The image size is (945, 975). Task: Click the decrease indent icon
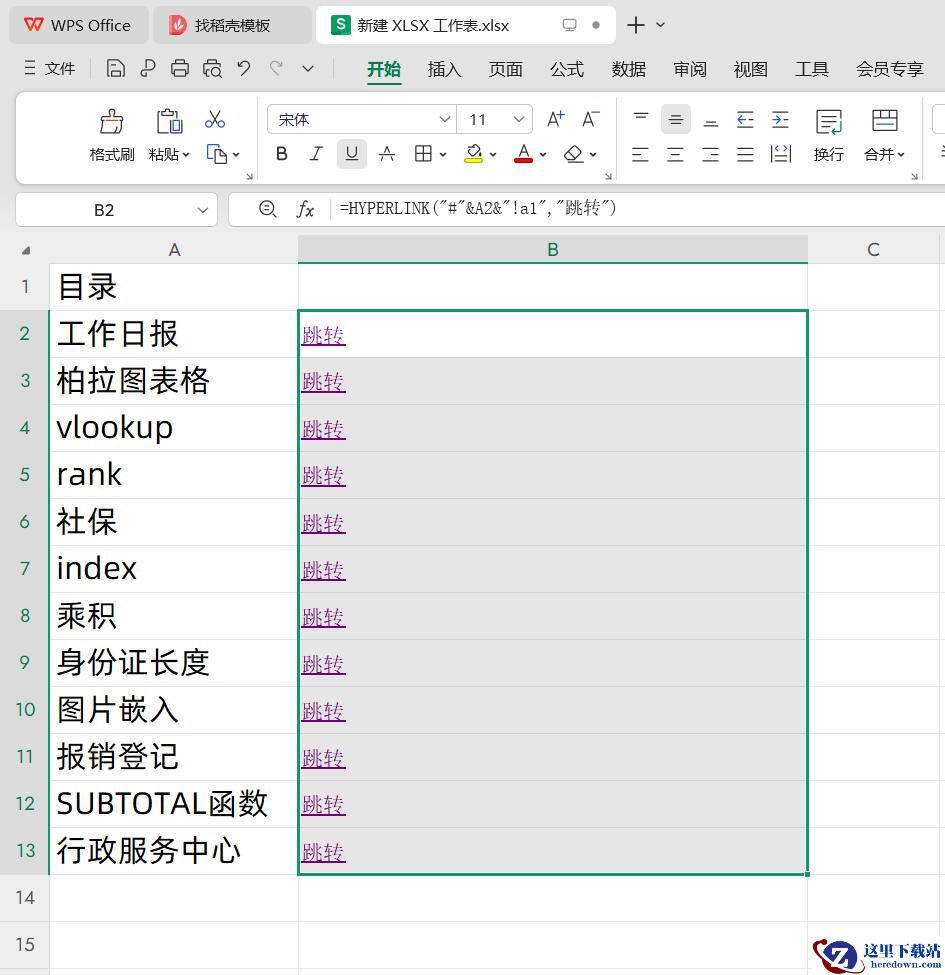point(745,119)
